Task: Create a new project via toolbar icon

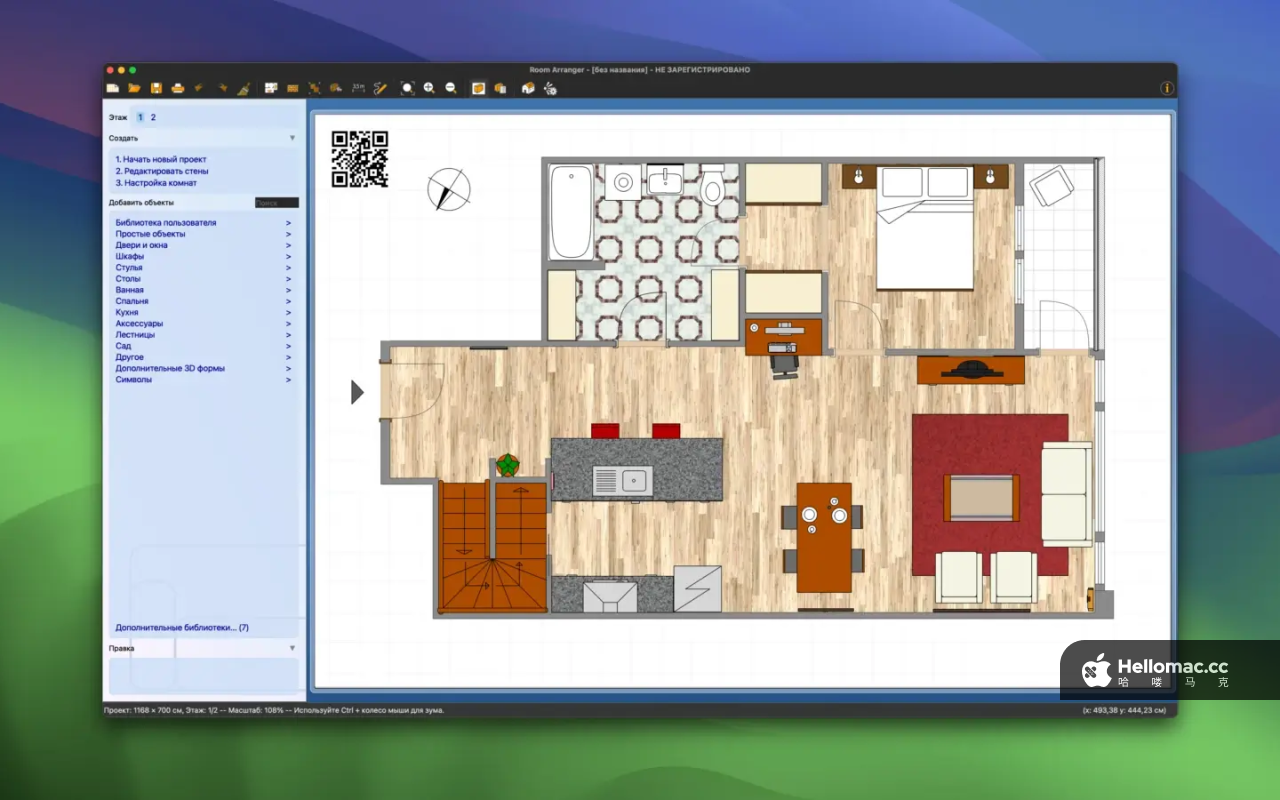Action: click(x=113, y=88)
